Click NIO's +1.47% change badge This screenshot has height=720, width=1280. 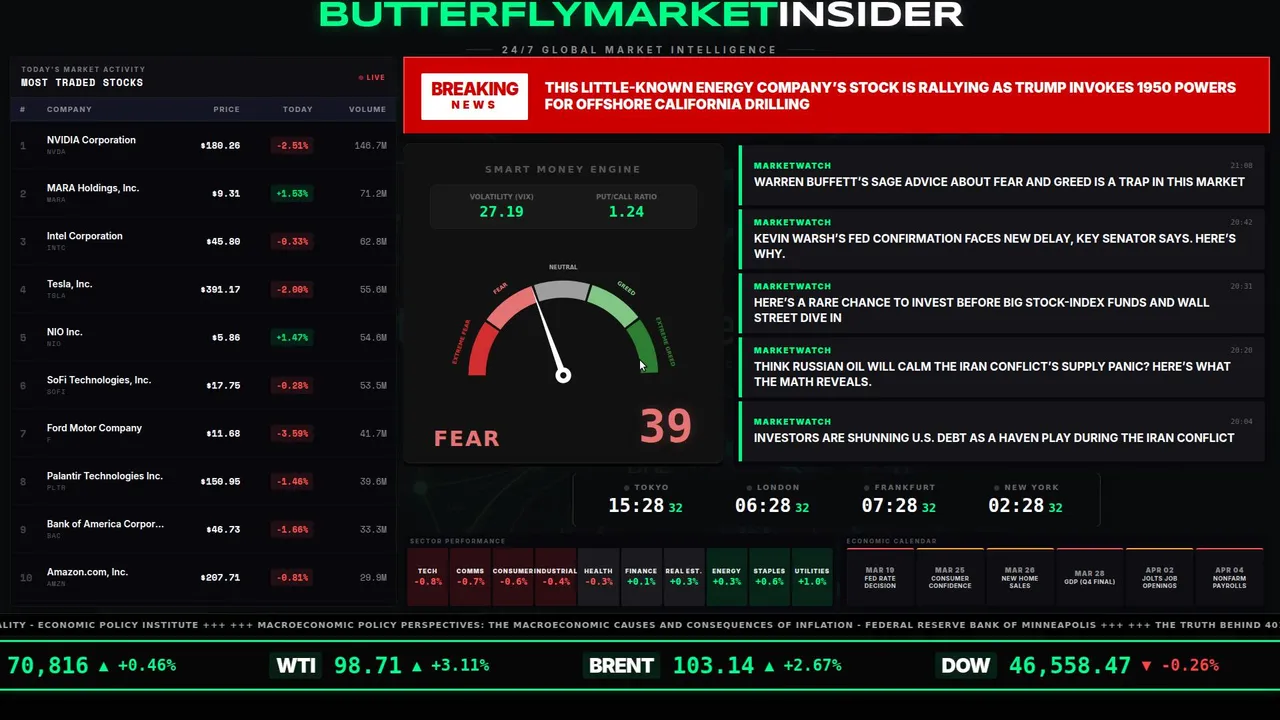point(292,337)
